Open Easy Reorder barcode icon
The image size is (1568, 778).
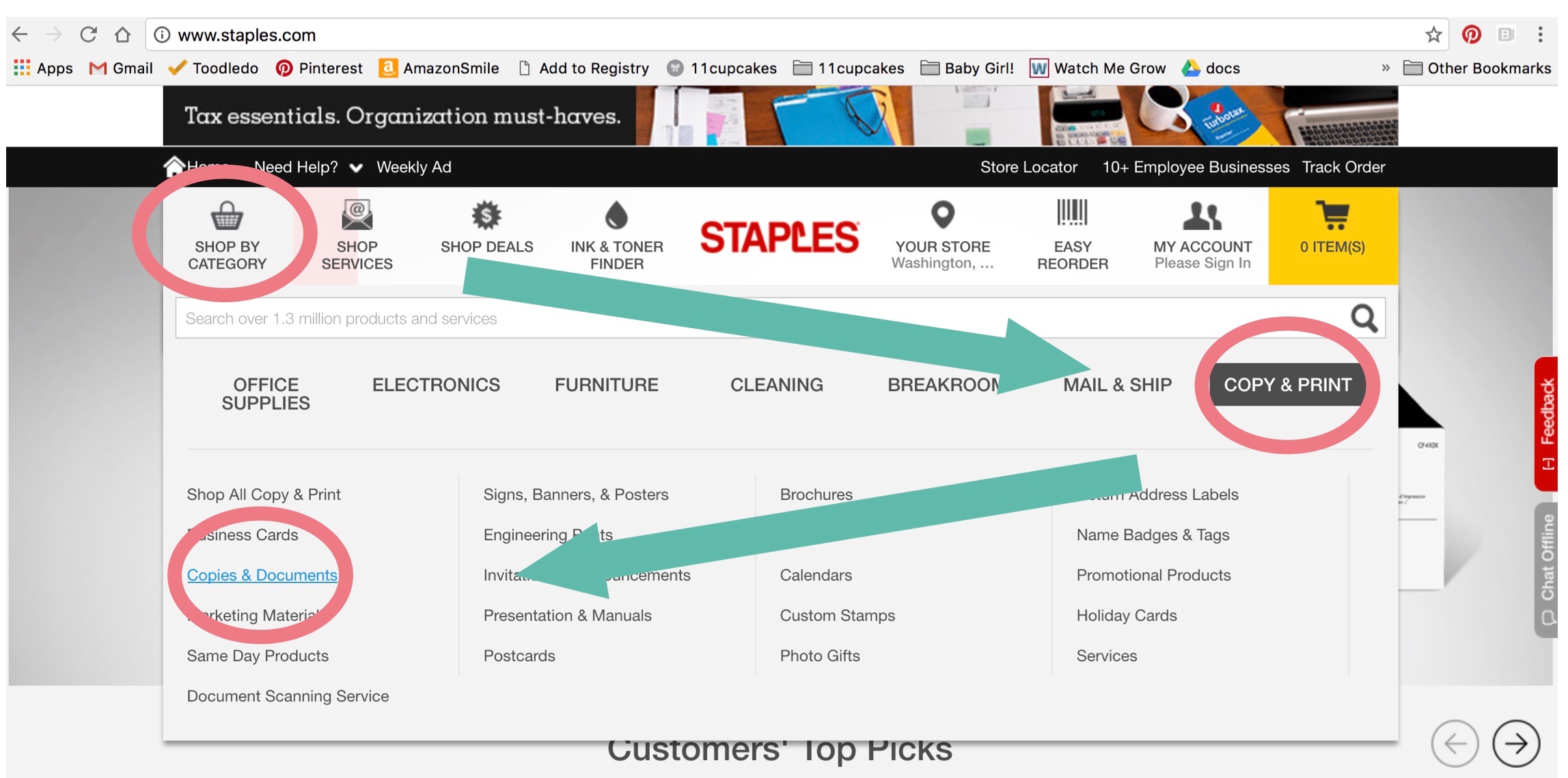(1072, 213)
